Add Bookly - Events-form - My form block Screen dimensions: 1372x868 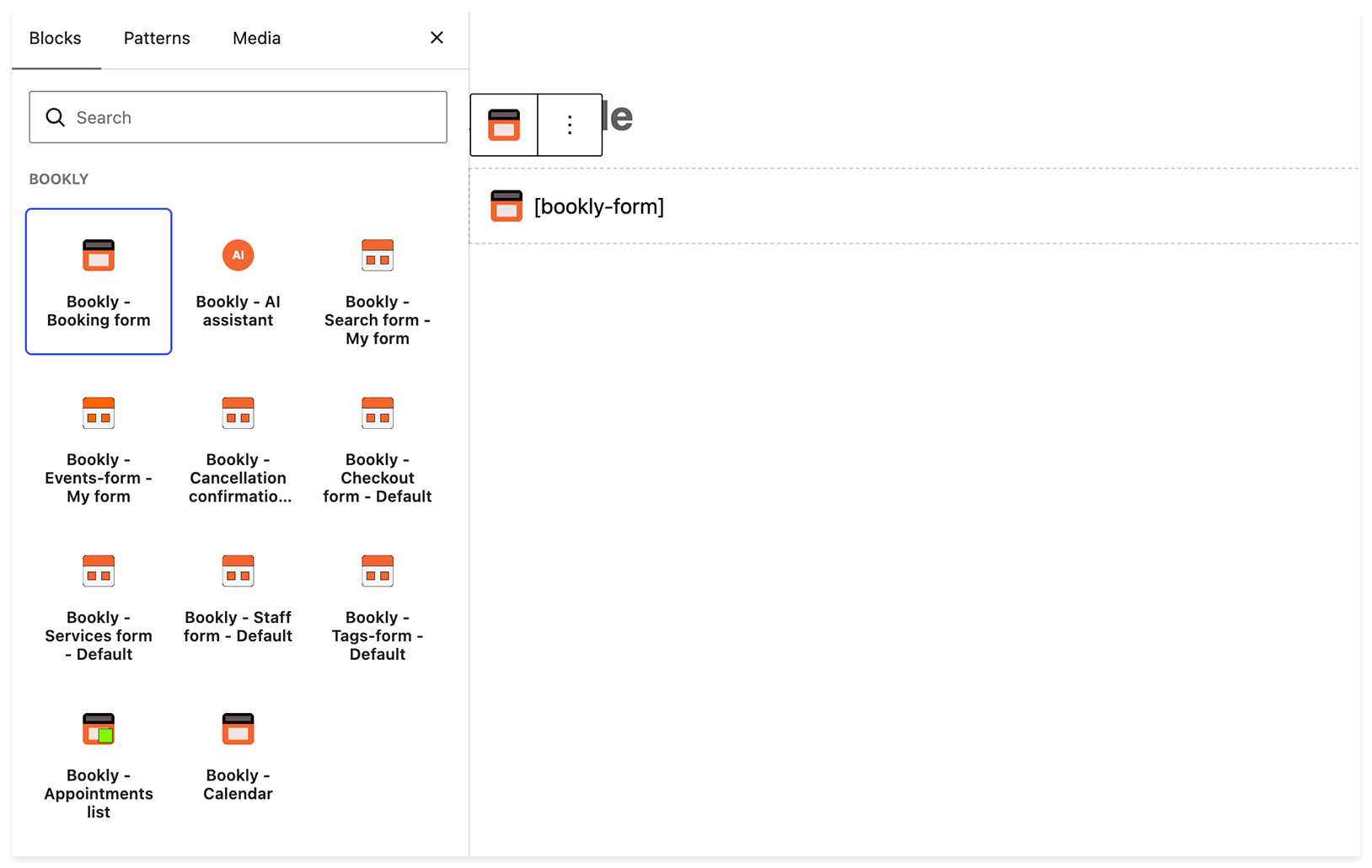pos(99,448)
